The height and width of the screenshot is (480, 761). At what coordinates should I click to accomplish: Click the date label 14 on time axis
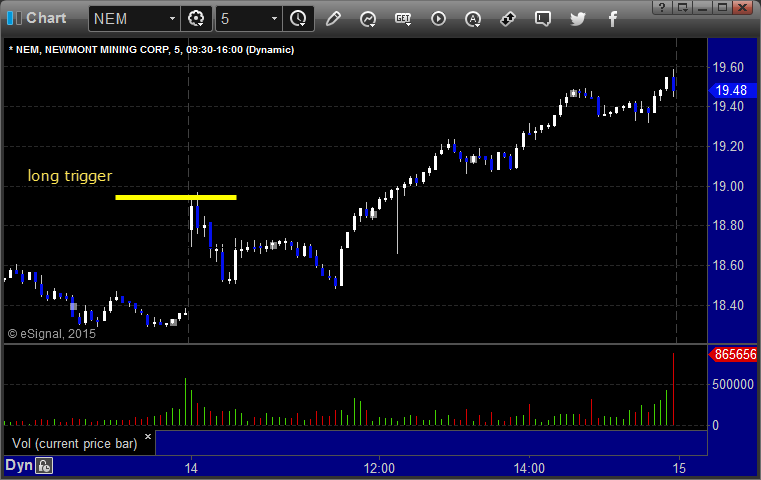point(191,468)
